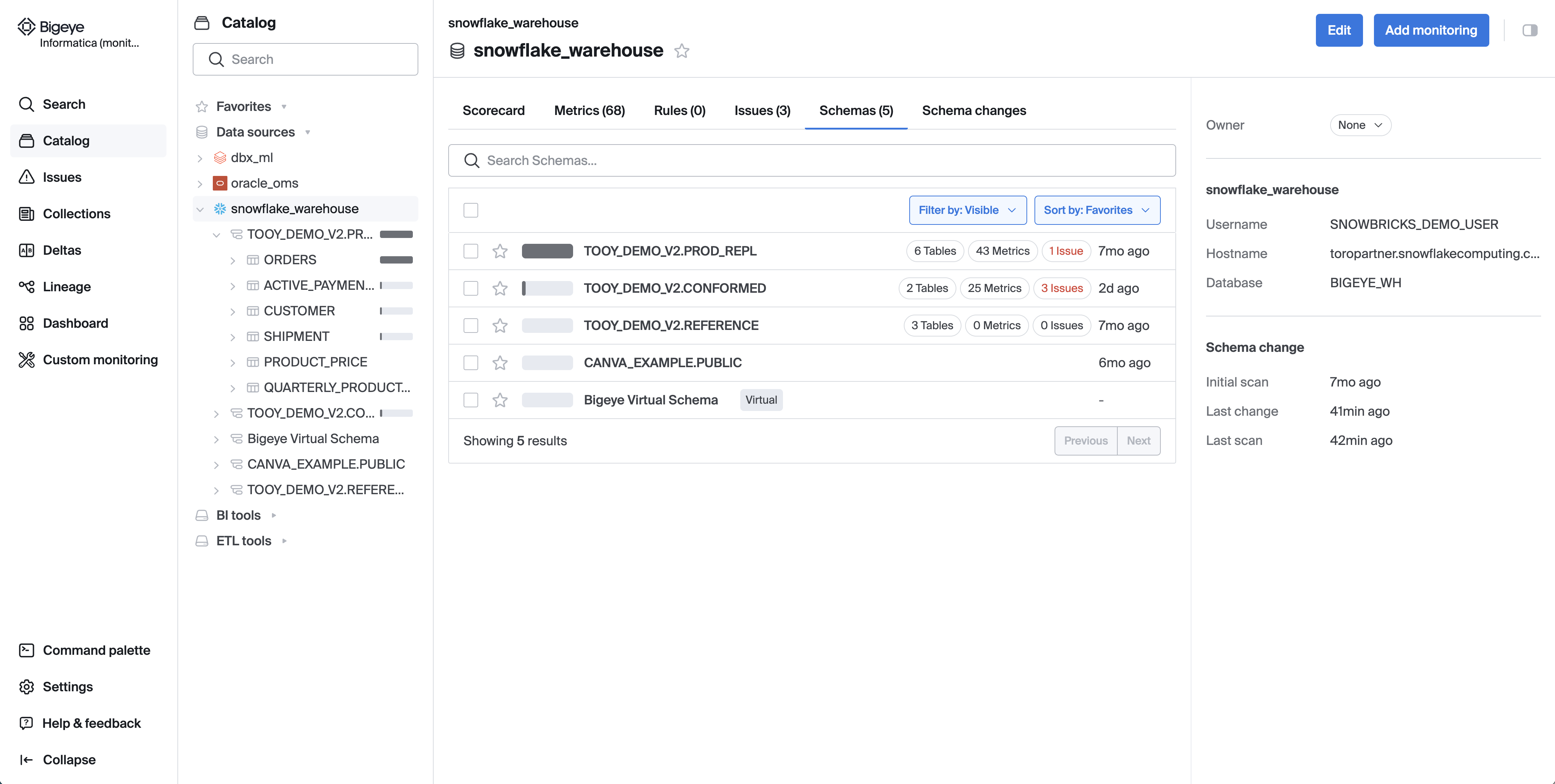Viewport: 1555px width, 784px height.
Task: Focus the Search Schemas input field
Action: 811,161
